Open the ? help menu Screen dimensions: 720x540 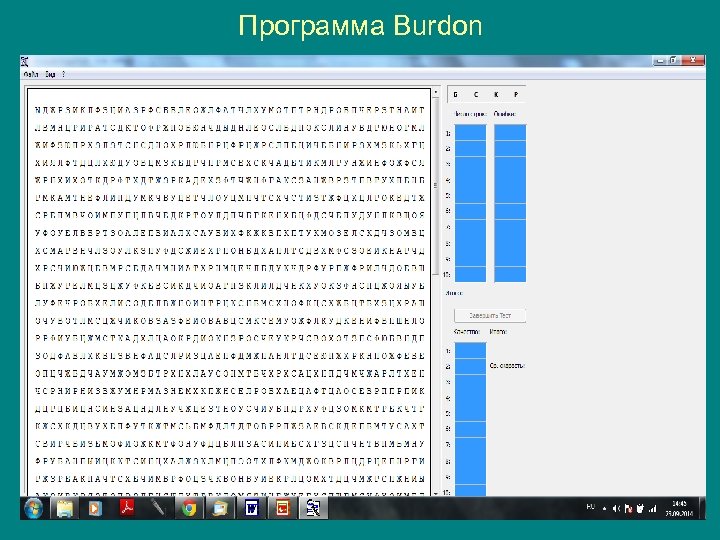point(63,74)
